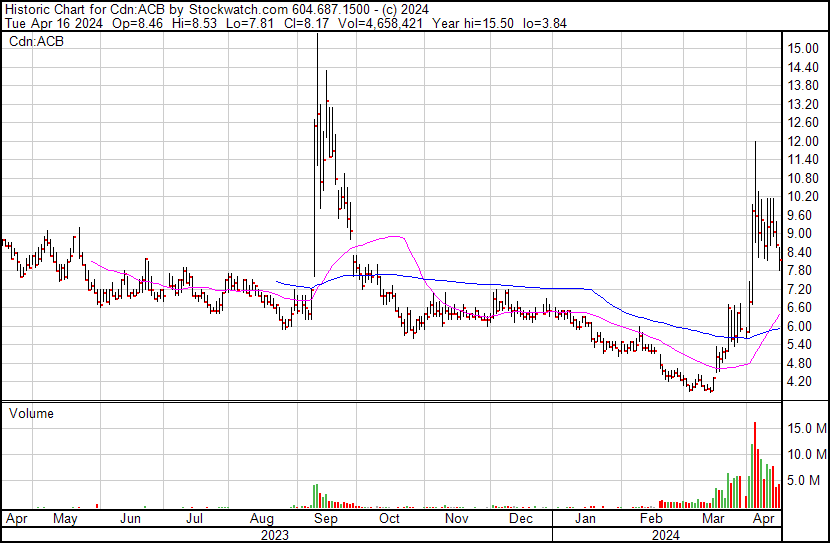Click the 12.00 price axis label
This screenshot has width=830, height=543.
pyautogui.click(x=803, y=141)
